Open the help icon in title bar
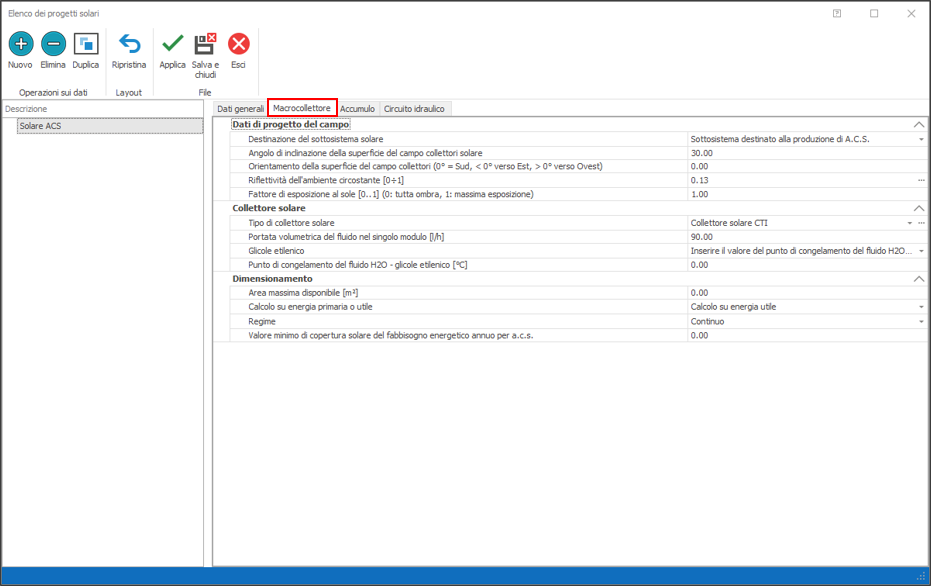931x586 pixels. click(x=837, y=14)
